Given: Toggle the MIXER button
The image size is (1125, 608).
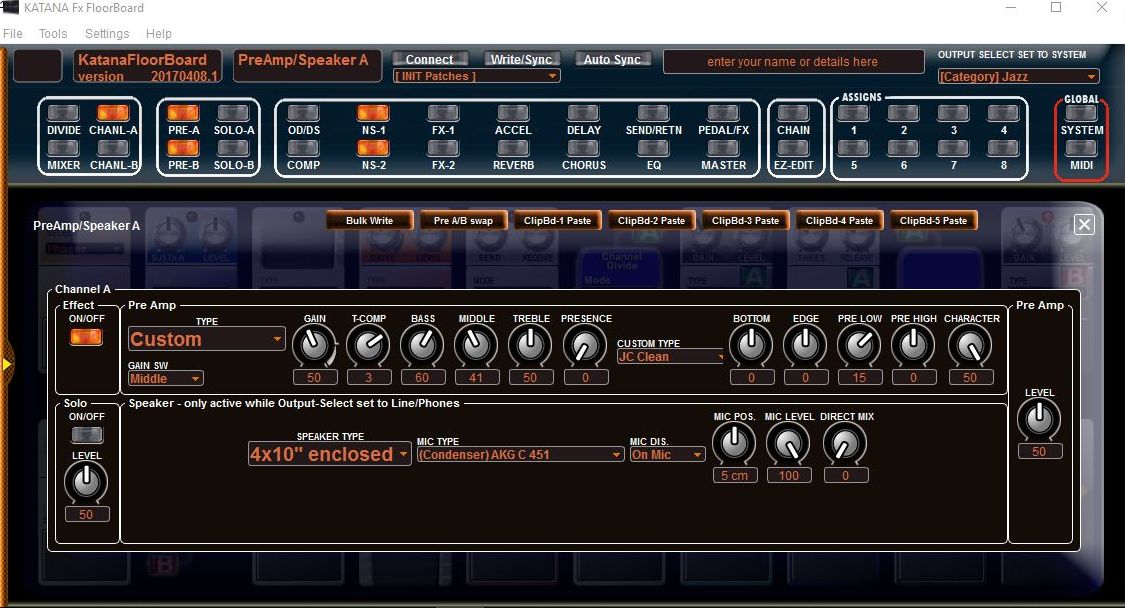Looking at the screenshot, I should (x=63, y=148).
